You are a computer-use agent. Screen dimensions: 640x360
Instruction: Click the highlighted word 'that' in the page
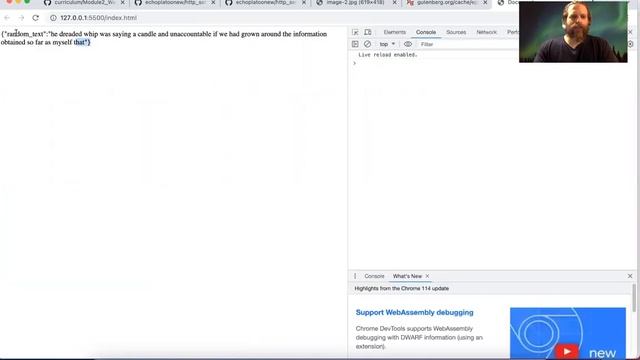tap(80, 42)
